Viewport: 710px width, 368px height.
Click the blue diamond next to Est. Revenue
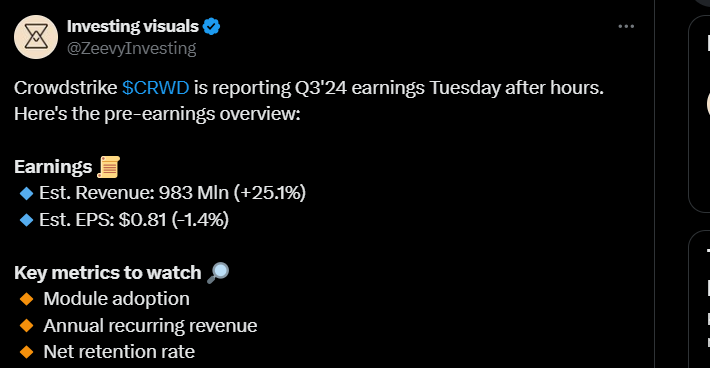pyautogui.click(x=27, y=193)
